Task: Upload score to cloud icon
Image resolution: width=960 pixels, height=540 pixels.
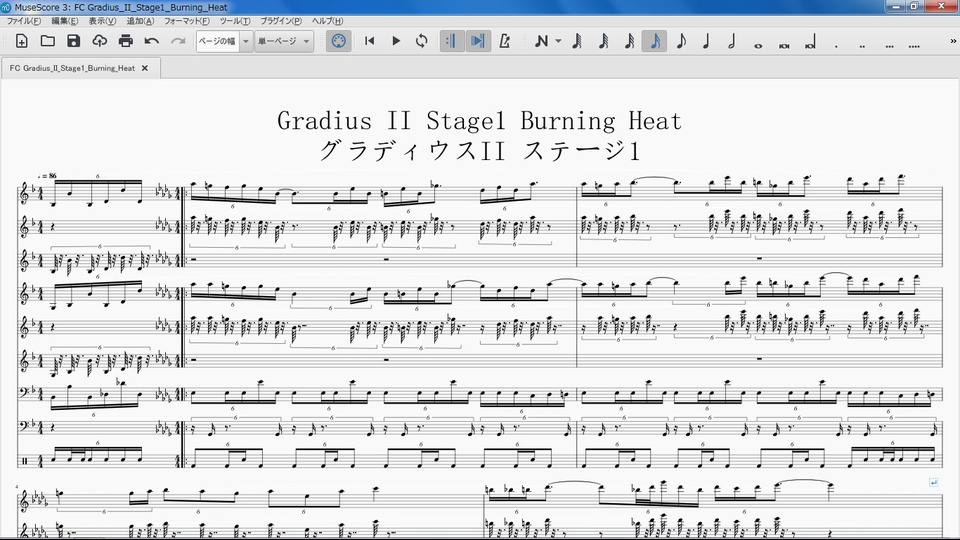Action: tap(100, 41)
